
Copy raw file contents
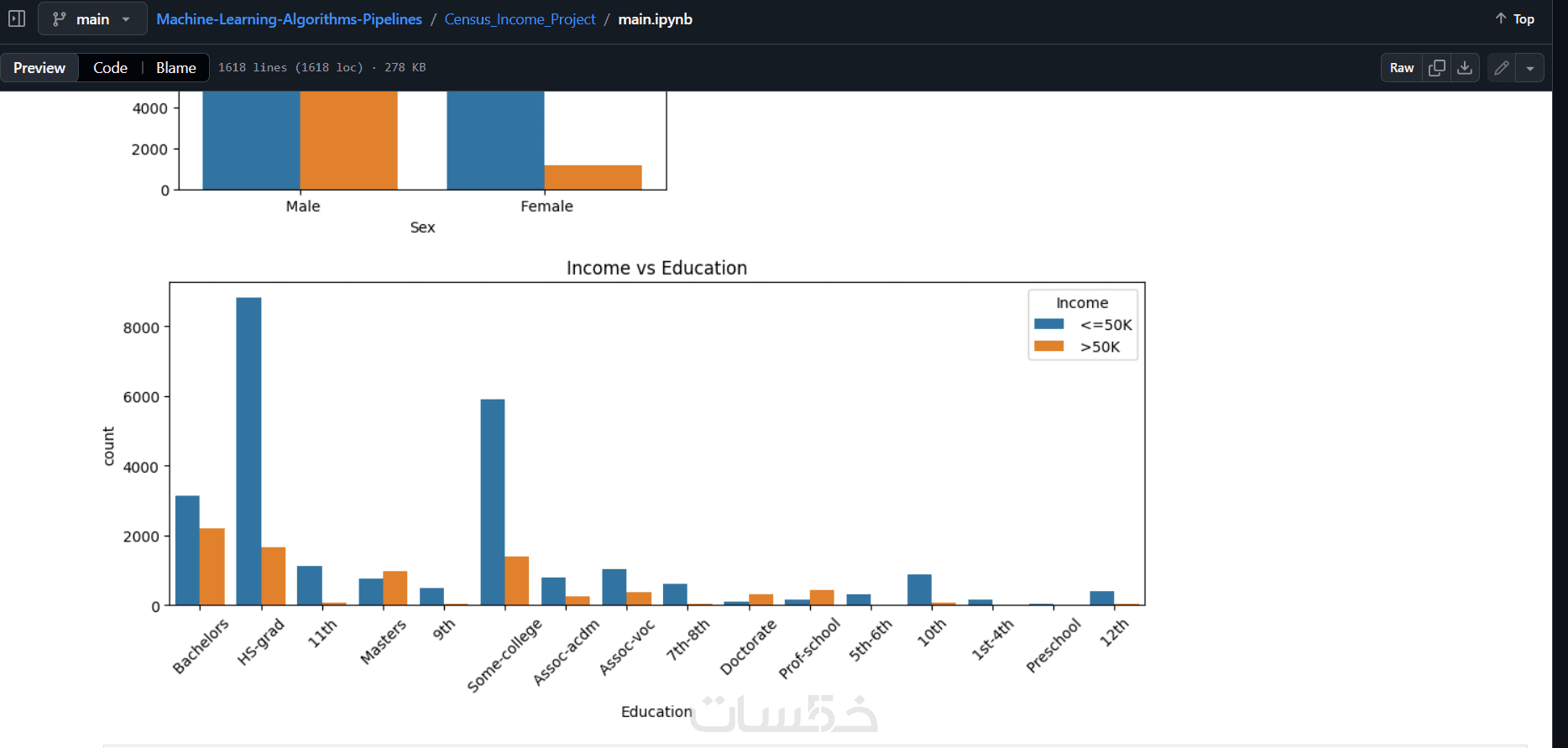[x=1437, y=68]
